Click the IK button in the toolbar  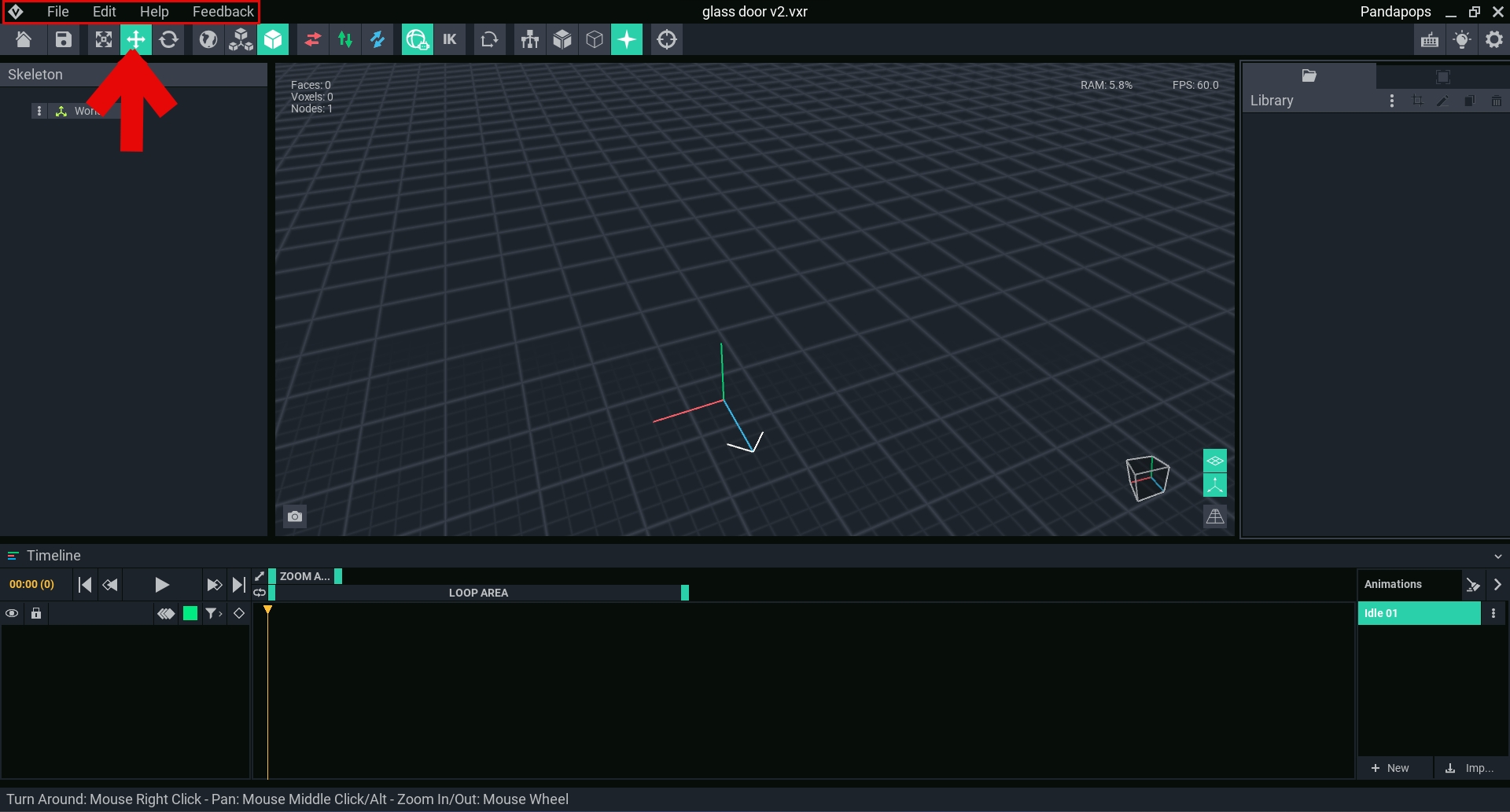(x=450, y=39)
